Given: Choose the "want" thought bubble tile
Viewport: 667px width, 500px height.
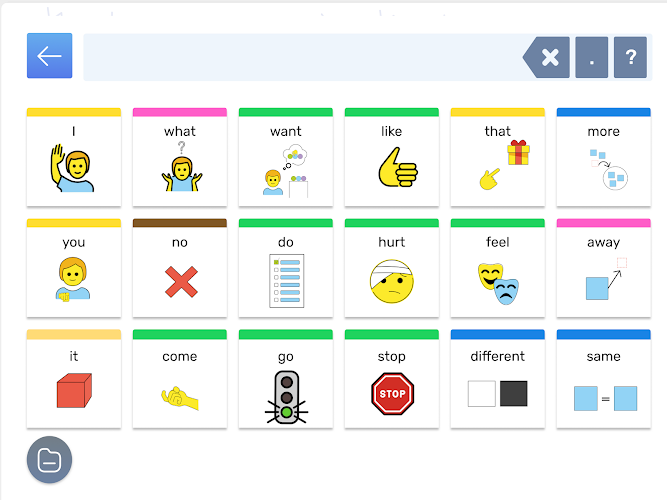Looking at the screenshot, I should point(285,157).
